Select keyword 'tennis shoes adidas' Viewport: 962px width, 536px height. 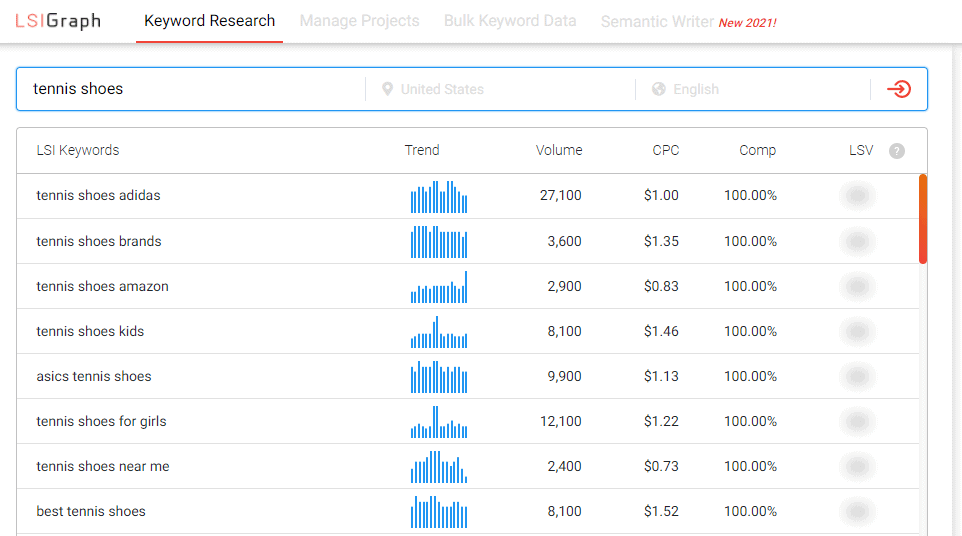[x=98, y=196]
